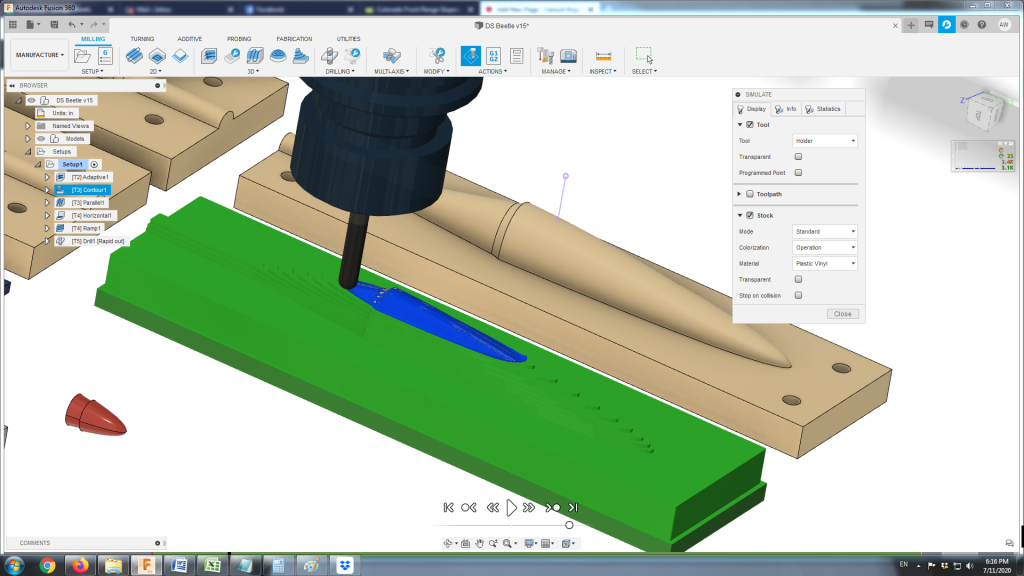Switch to the Statistics tab

pos(824,108)
